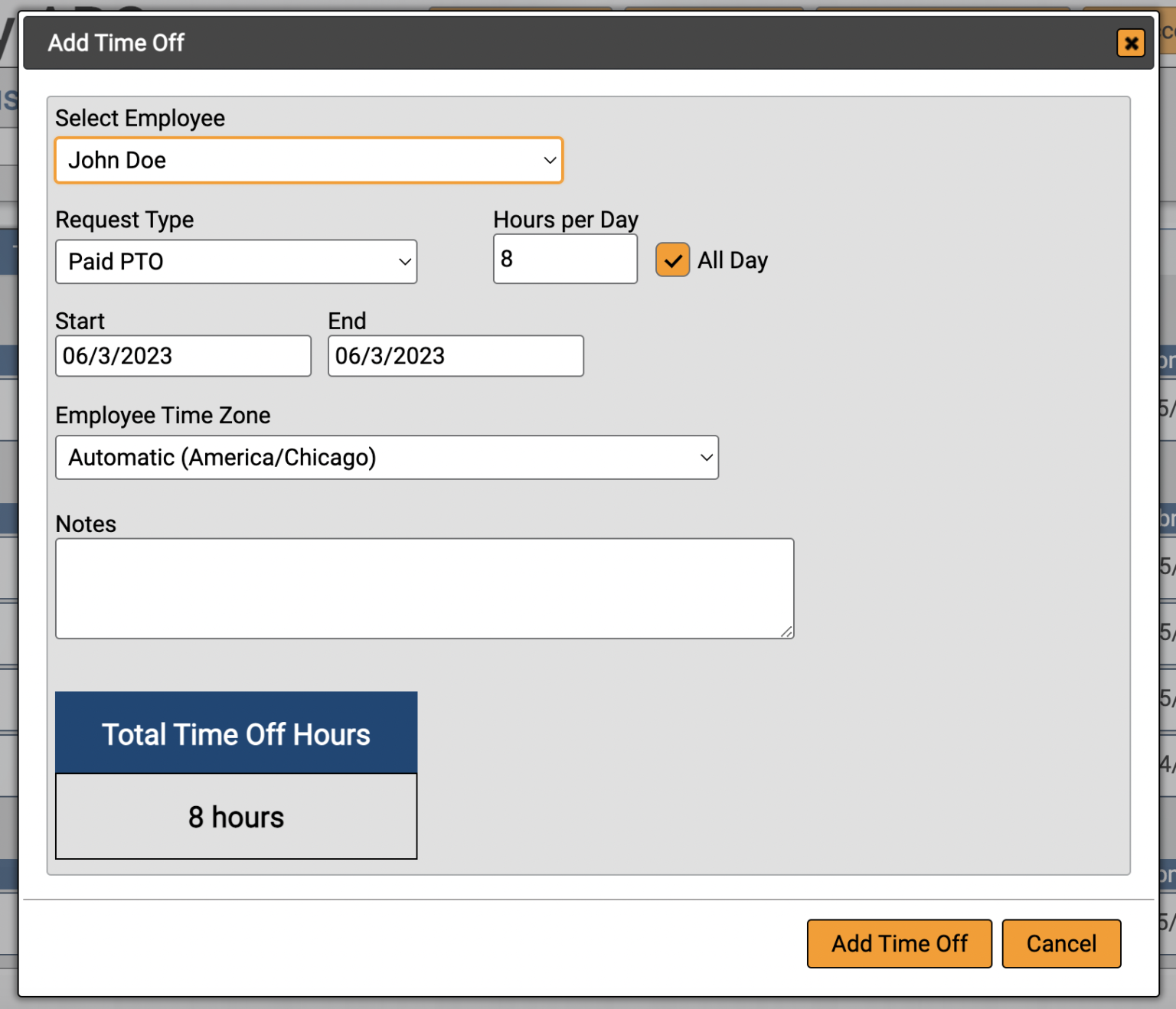
Task: Click the chevron on the Select Employee dropdown
Action: [x=550, y=160]
